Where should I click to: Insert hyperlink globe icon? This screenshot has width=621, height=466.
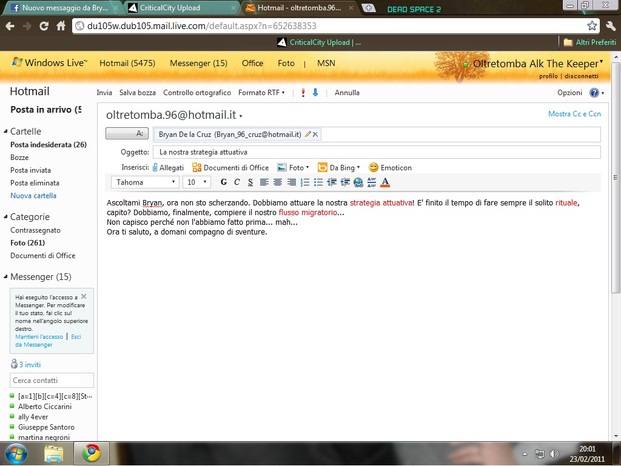click(x=358, y=182)
